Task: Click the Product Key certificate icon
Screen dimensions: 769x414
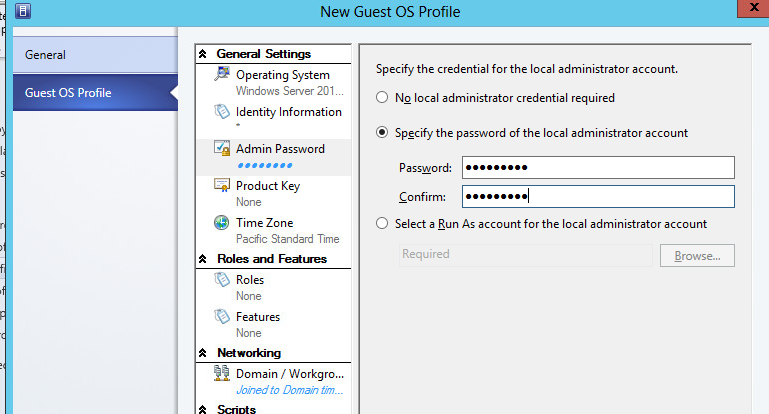Action: (x=222, y=185)
